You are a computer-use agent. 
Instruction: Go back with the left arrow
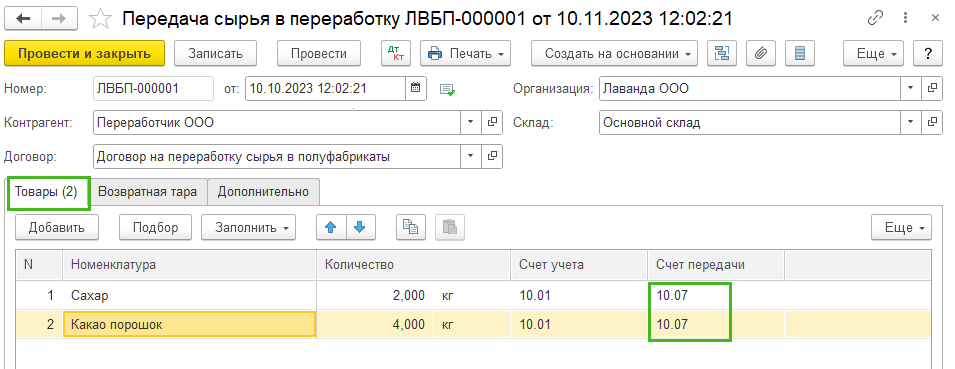23,19
